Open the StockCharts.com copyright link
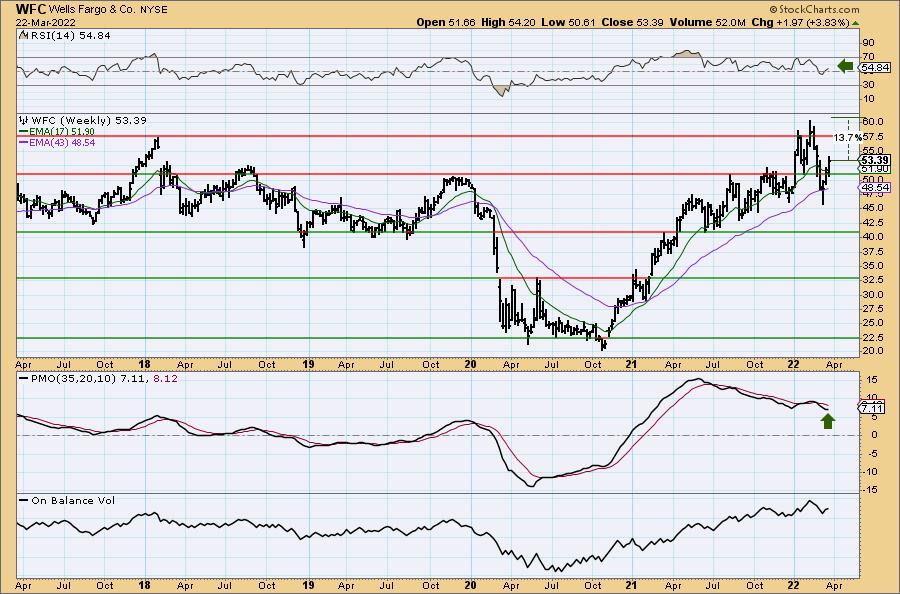Image resolution: width=900 pixels, height=594 pixels. (814, 9)
